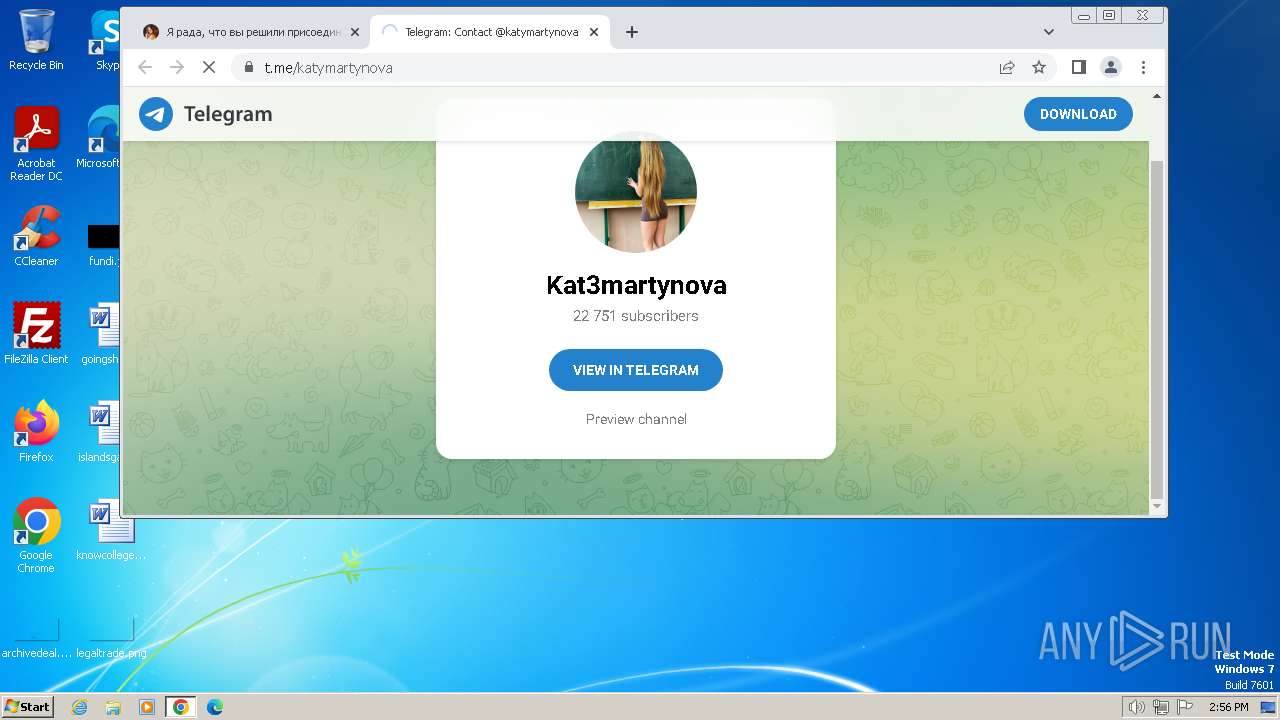Open Chrome three-dot menu
Image resolution: width=1280 pixels, height=720 pixels.
coord(1143,67)
